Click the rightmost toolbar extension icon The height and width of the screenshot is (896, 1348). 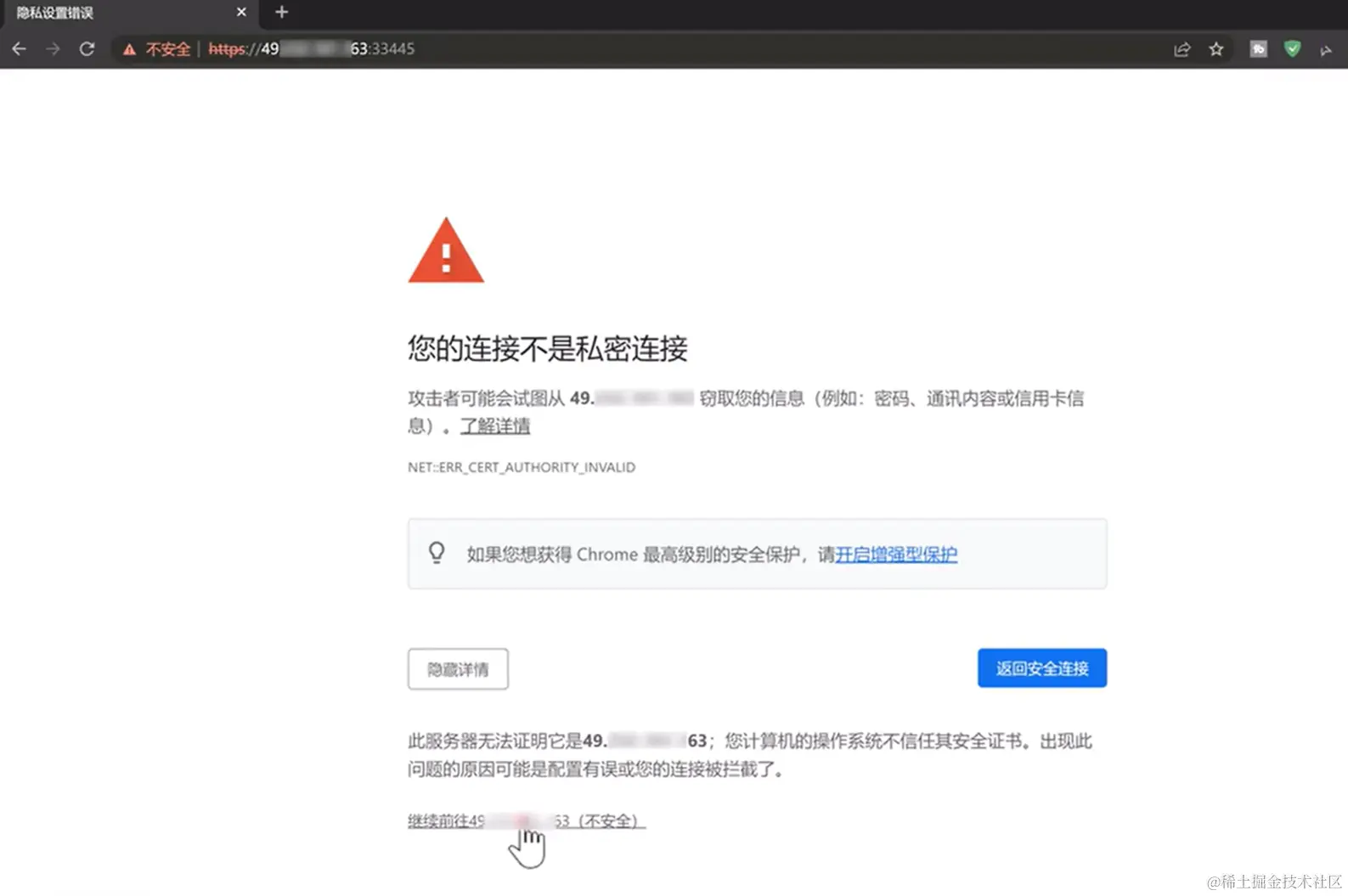1326,50
